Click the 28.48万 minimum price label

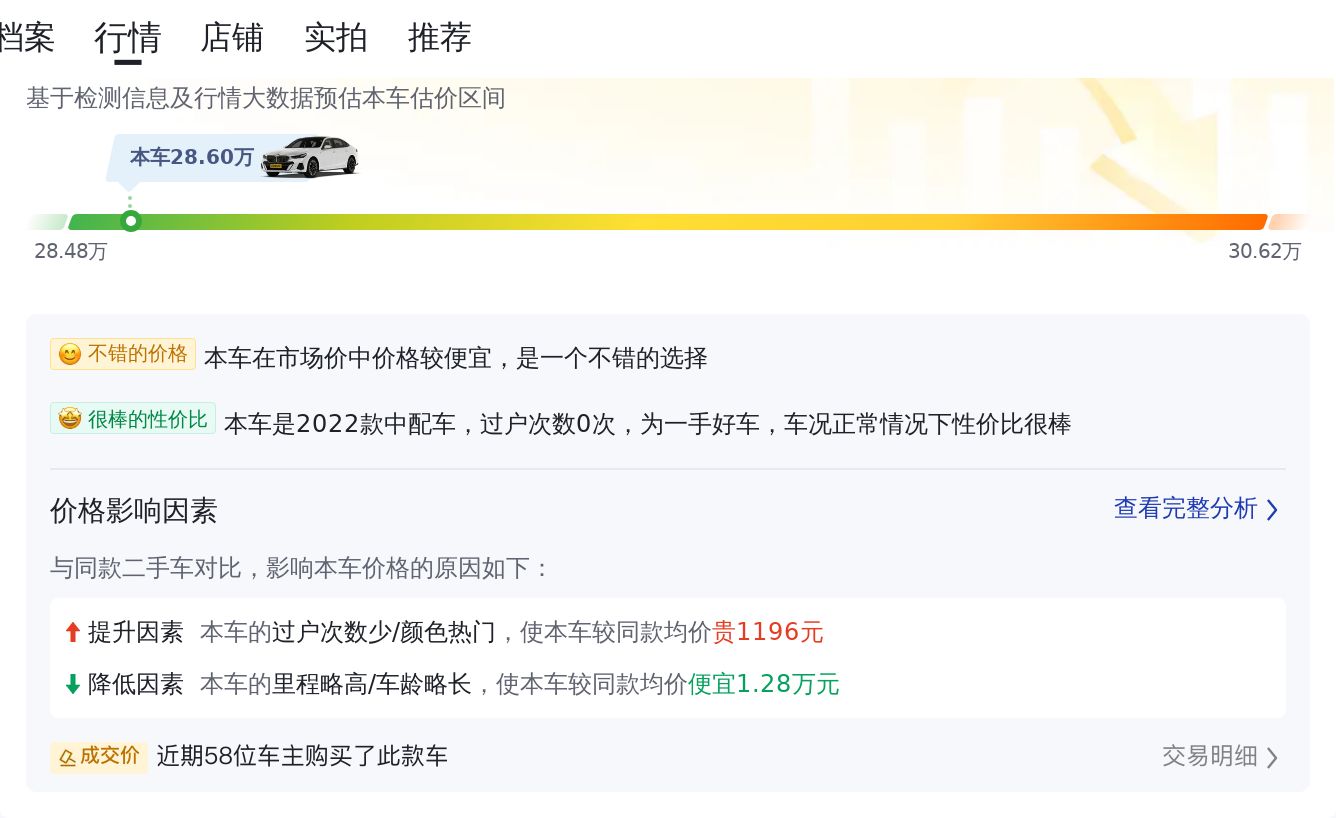(70, 251)
